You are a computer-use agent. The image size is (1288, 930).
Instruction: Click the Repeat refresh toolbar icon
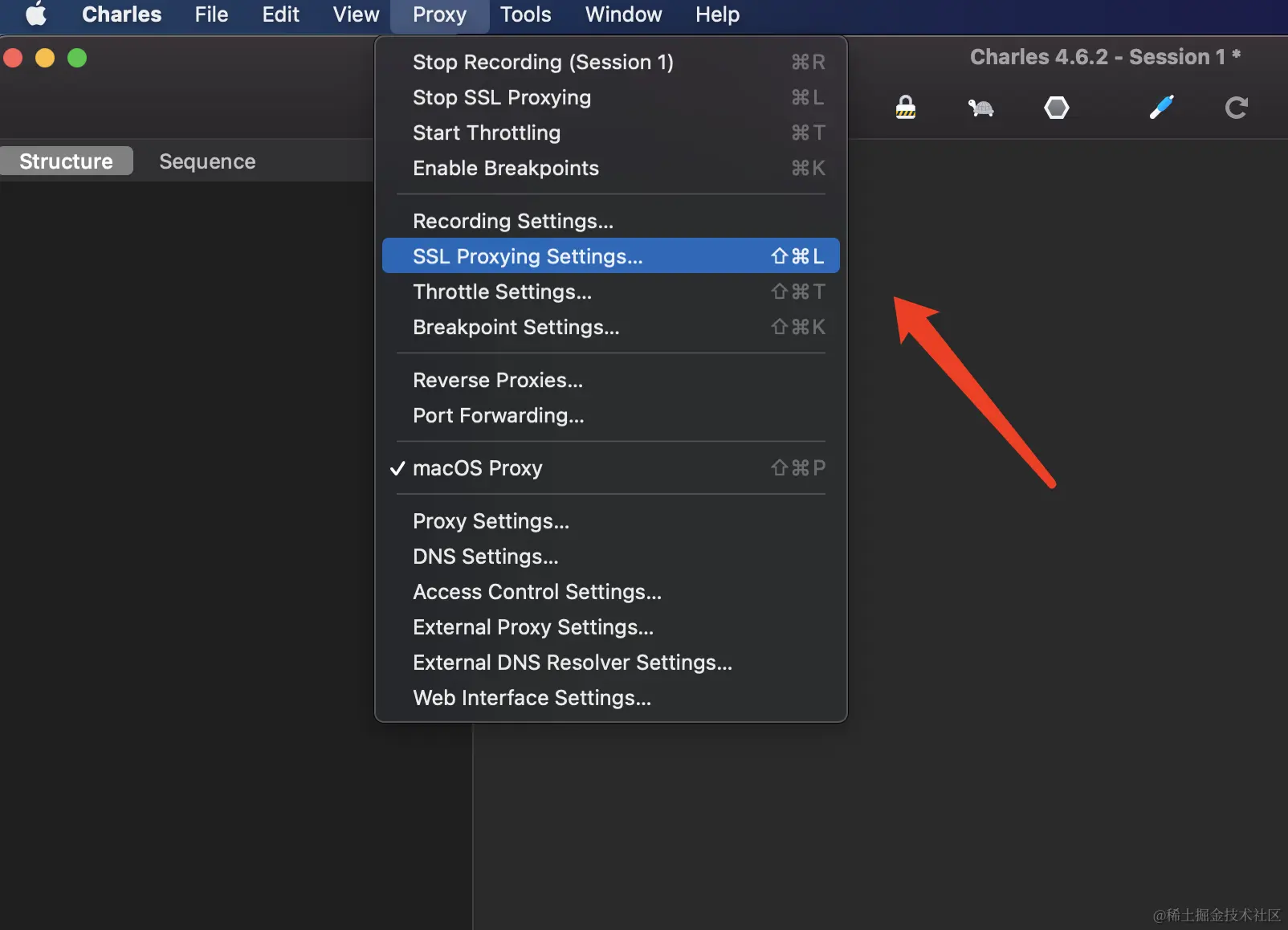(1237, 108)
